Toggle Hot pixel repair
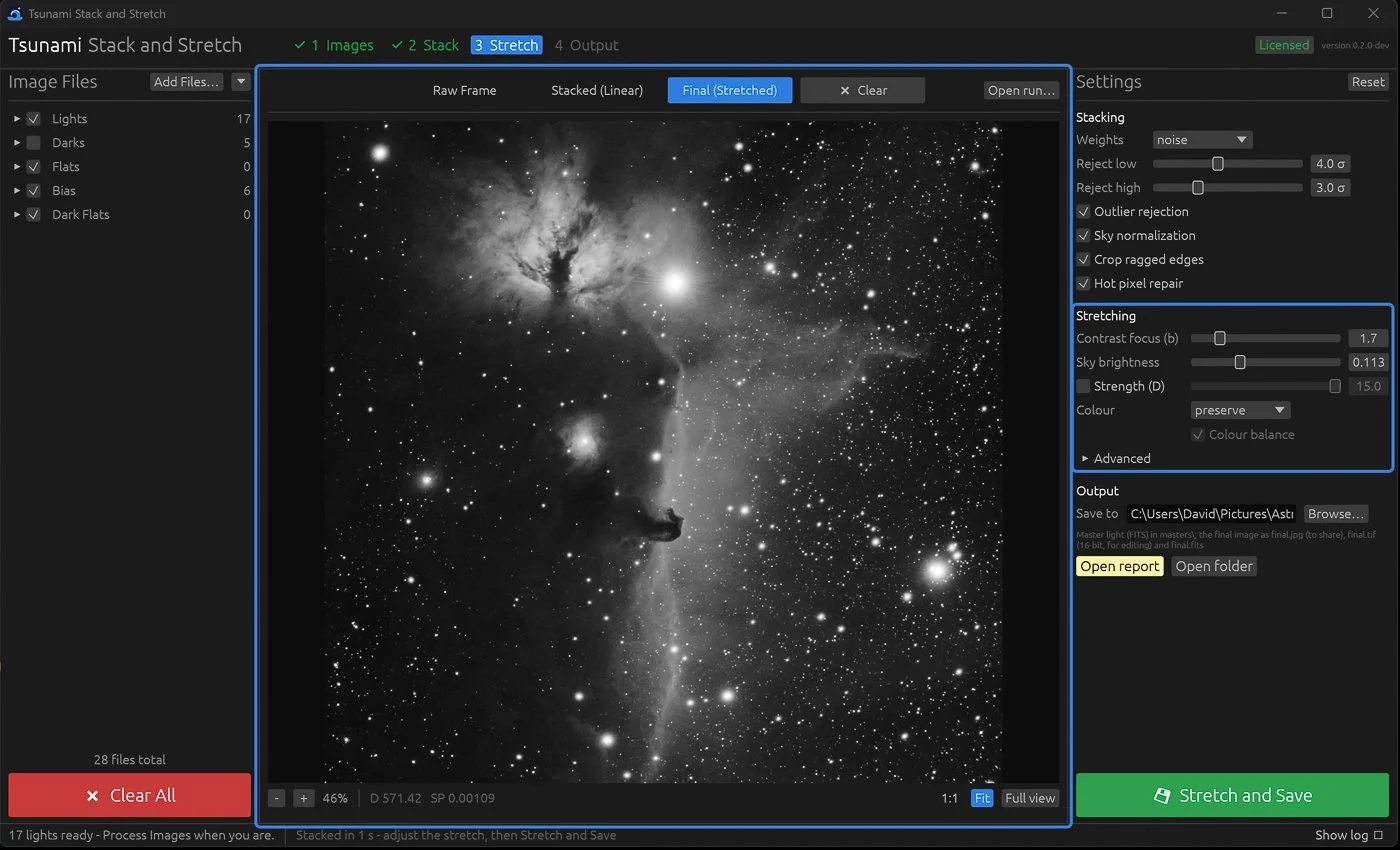This screenshot has width=1400, height=850. [1083, 283]
